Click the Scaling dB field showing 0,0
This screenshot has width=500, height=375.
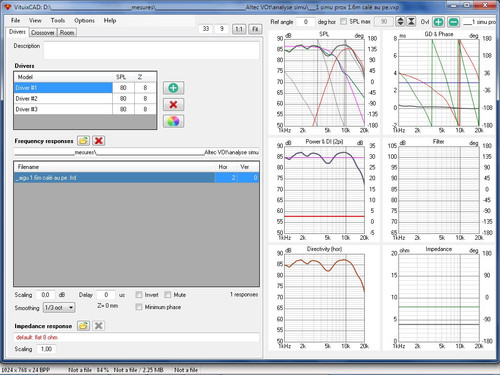click(45, 295)
